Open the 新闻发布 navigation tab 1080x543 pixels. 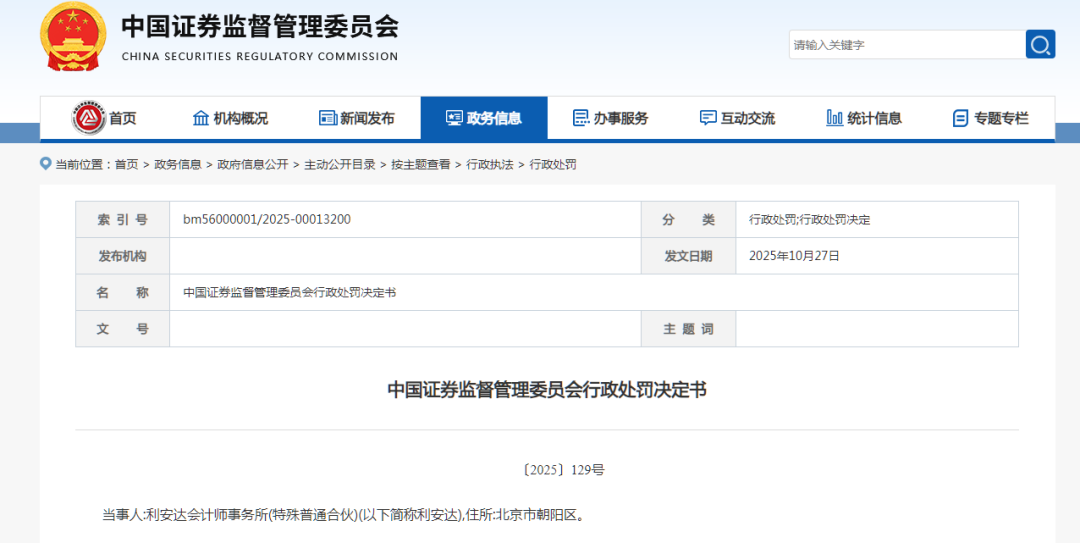click(x=357, y=119)
